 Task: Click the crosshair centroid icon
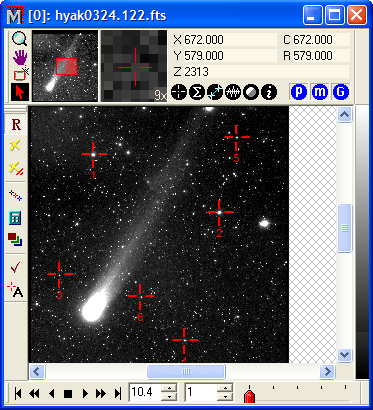179,92
